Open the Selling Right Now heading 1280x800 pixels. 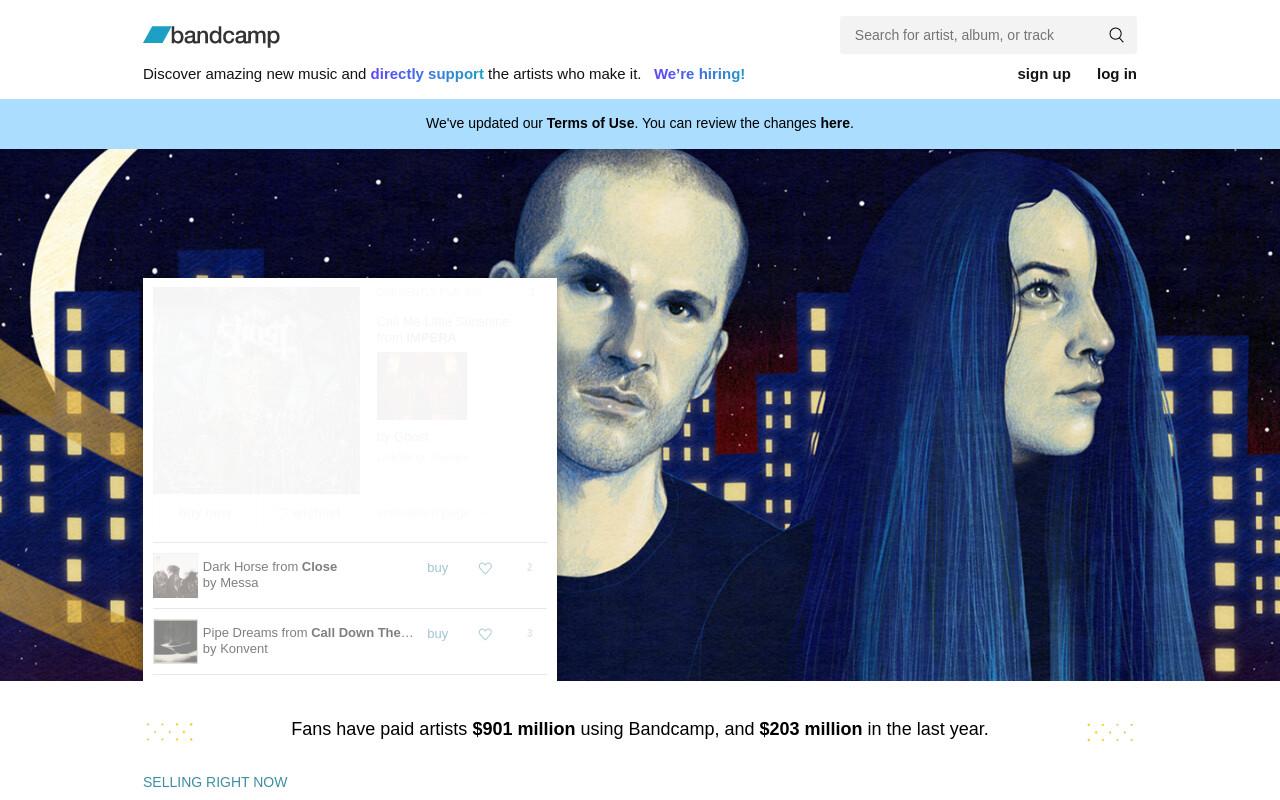[x=215, y=782]
